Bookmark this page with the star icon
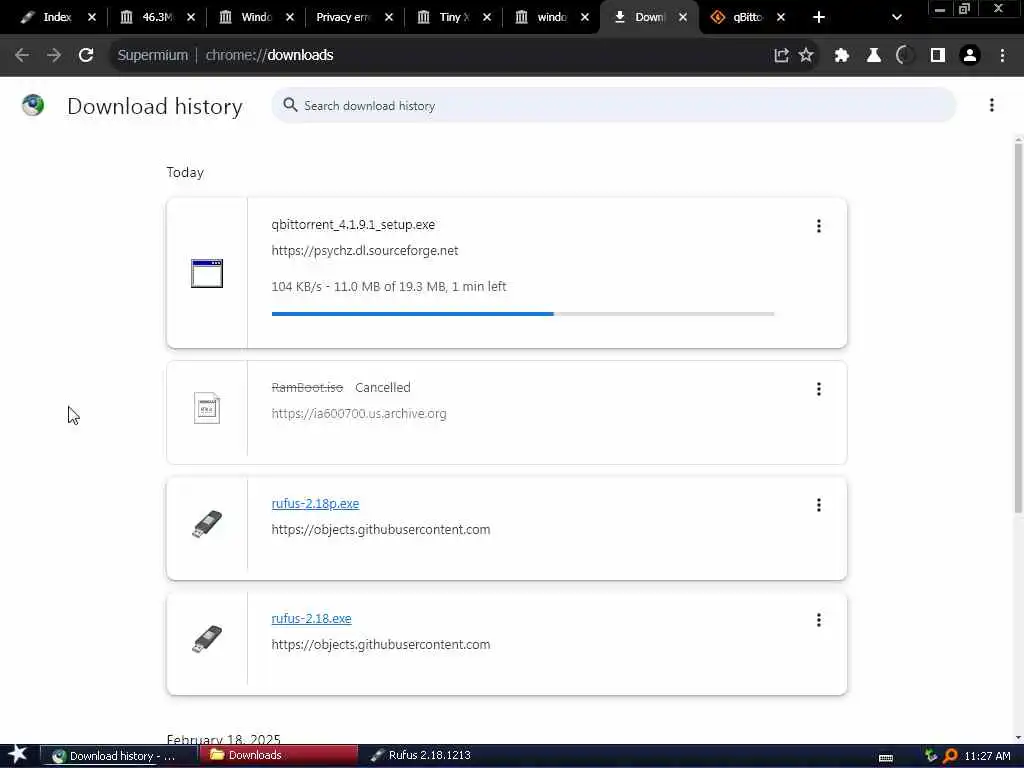The height and width of the screenshot is (768, 1024). coord(807,56)
